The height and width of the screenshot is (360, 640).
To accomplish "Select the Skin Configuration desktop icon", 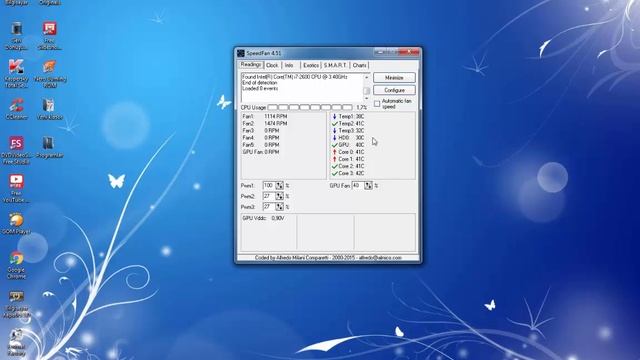I will pyautogui.click(x=16, y=36).
